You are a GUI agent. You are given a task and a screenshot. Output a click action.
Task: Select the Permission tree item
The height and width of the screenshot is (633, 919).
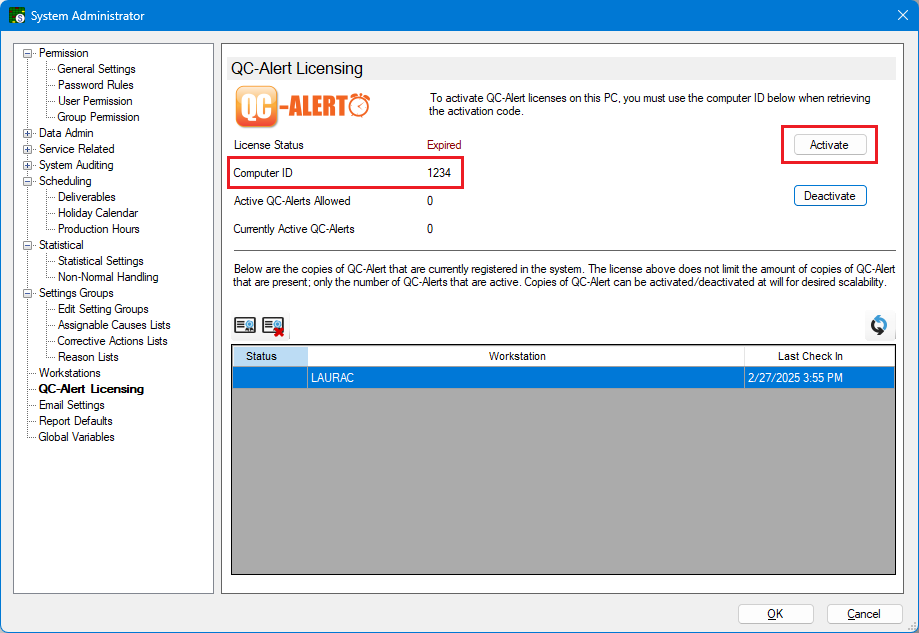coord(63,53)
